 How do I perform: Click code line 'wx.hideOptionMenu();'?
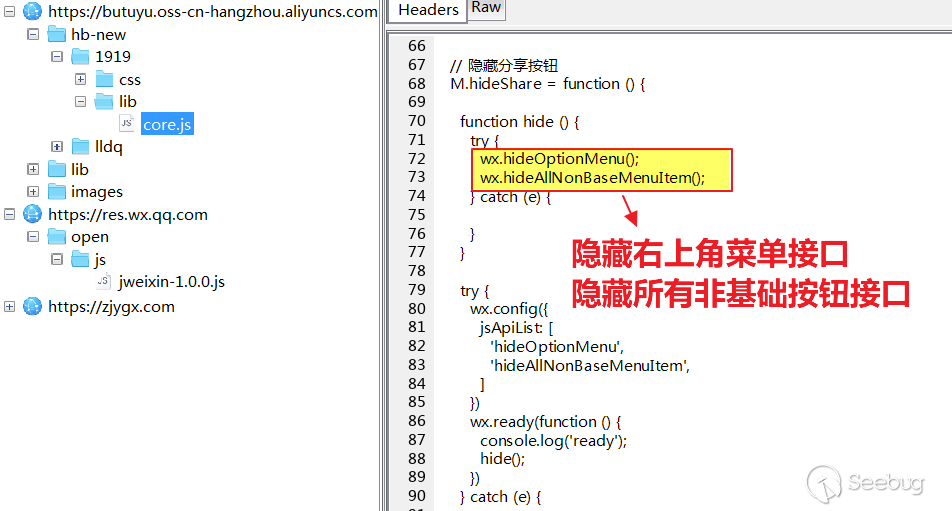(x=559, y=159)
